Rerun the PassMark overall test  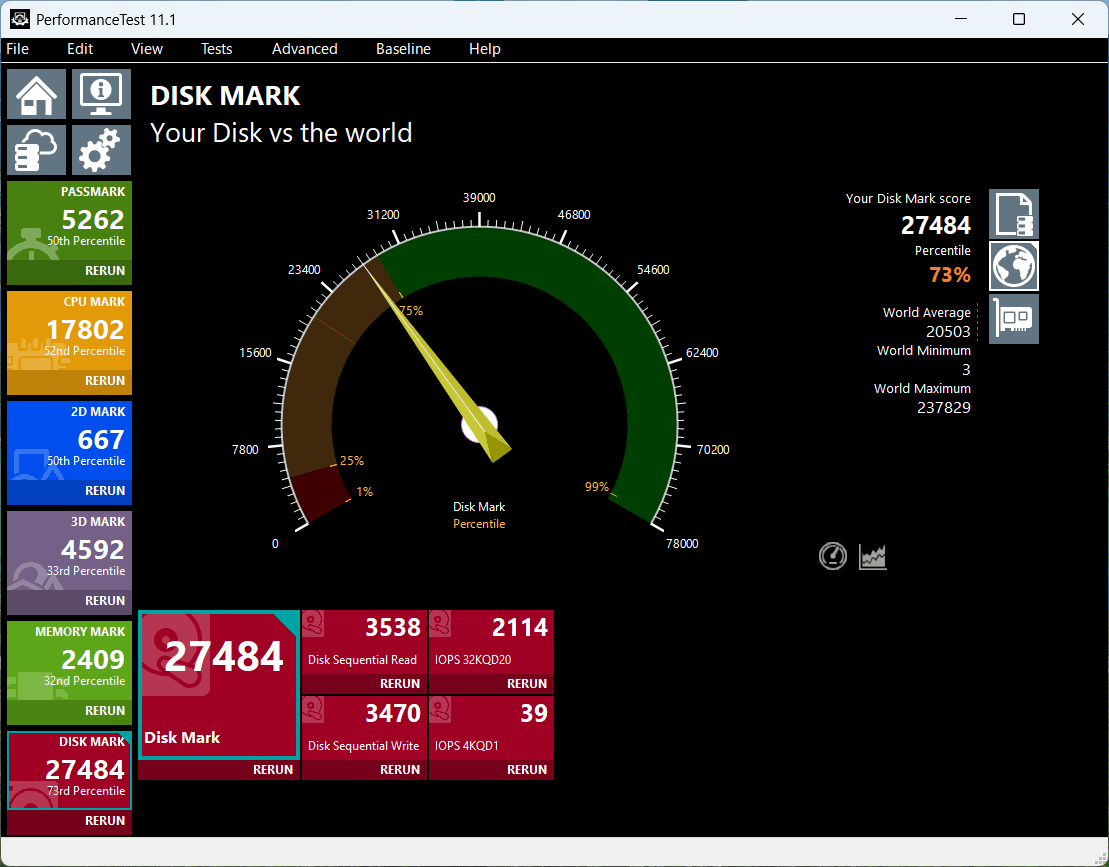[x=105, y=271]
